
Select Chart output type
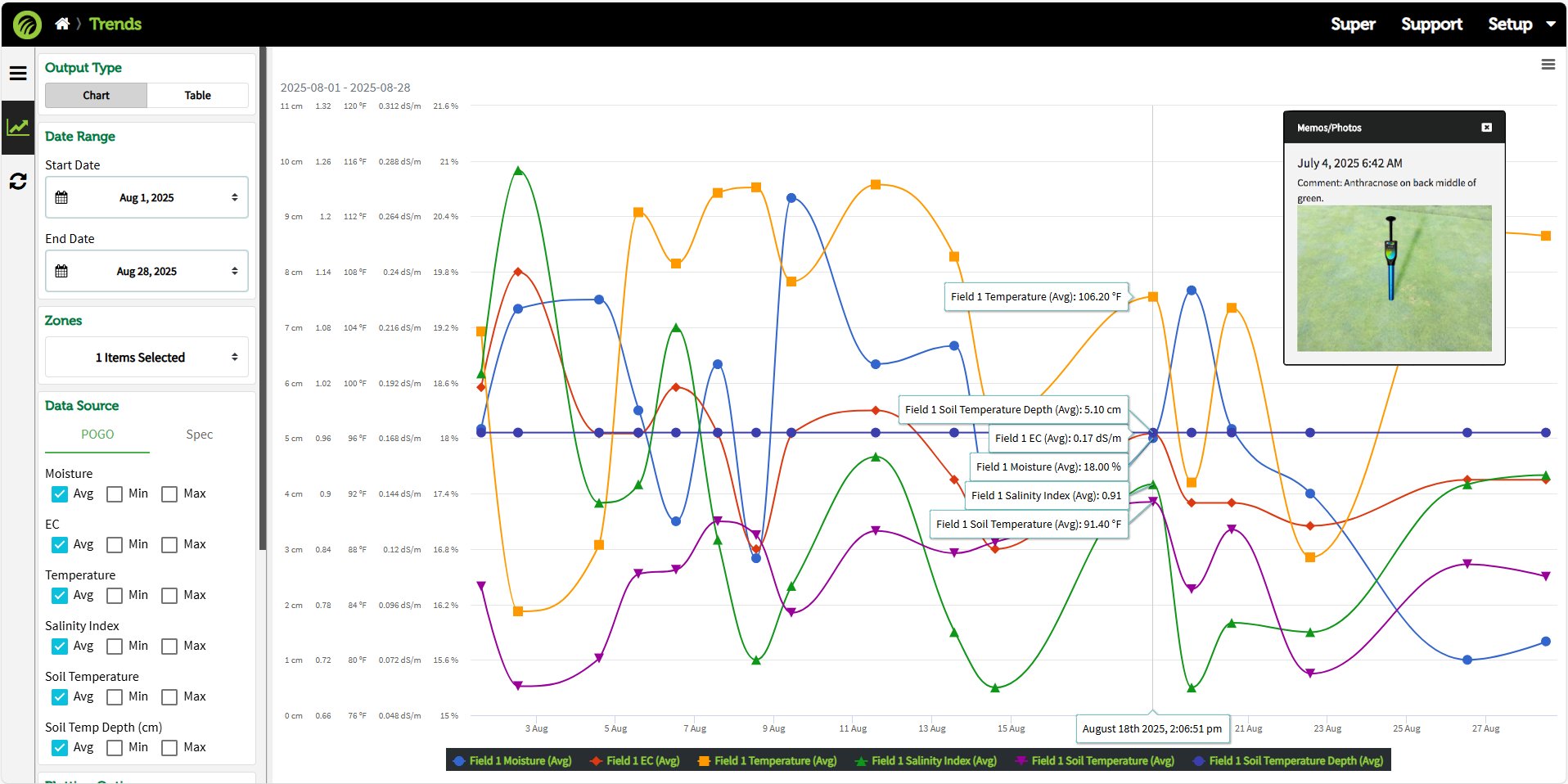[x=96, y=96]
